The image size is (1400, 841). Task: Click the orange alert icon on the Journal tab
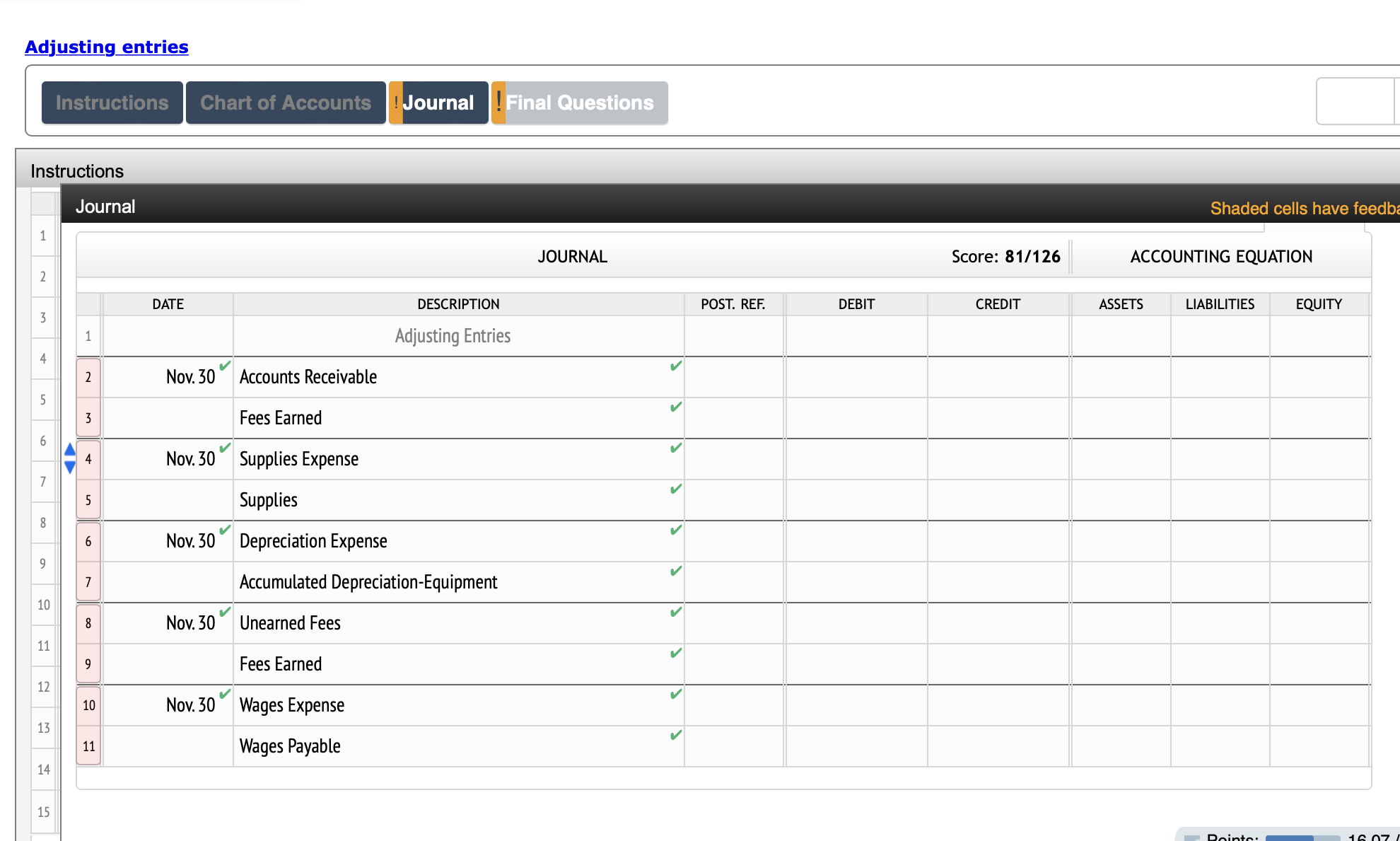click(396, 103)
